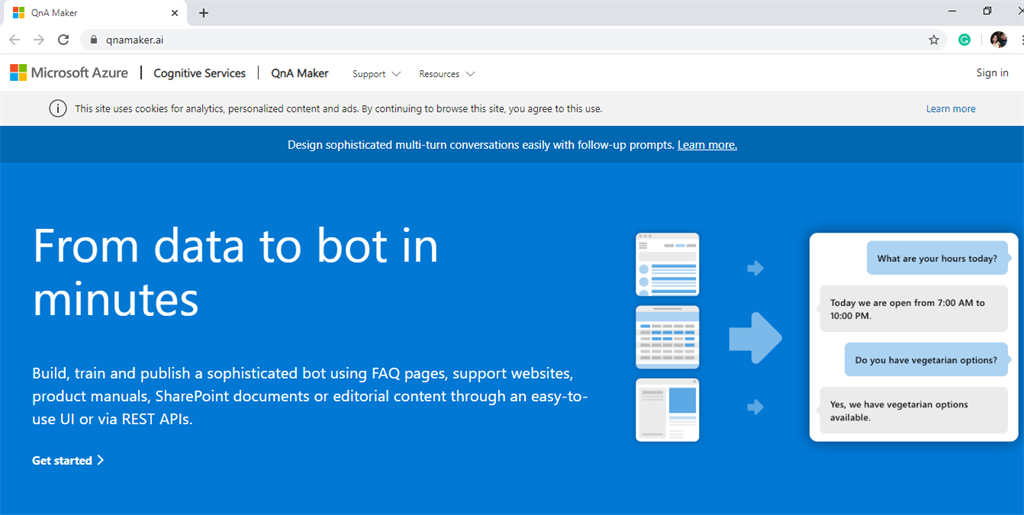The image size is (1024, 515).
Task: Open cookie notice Learn more link
Action: tap(950, 109)
